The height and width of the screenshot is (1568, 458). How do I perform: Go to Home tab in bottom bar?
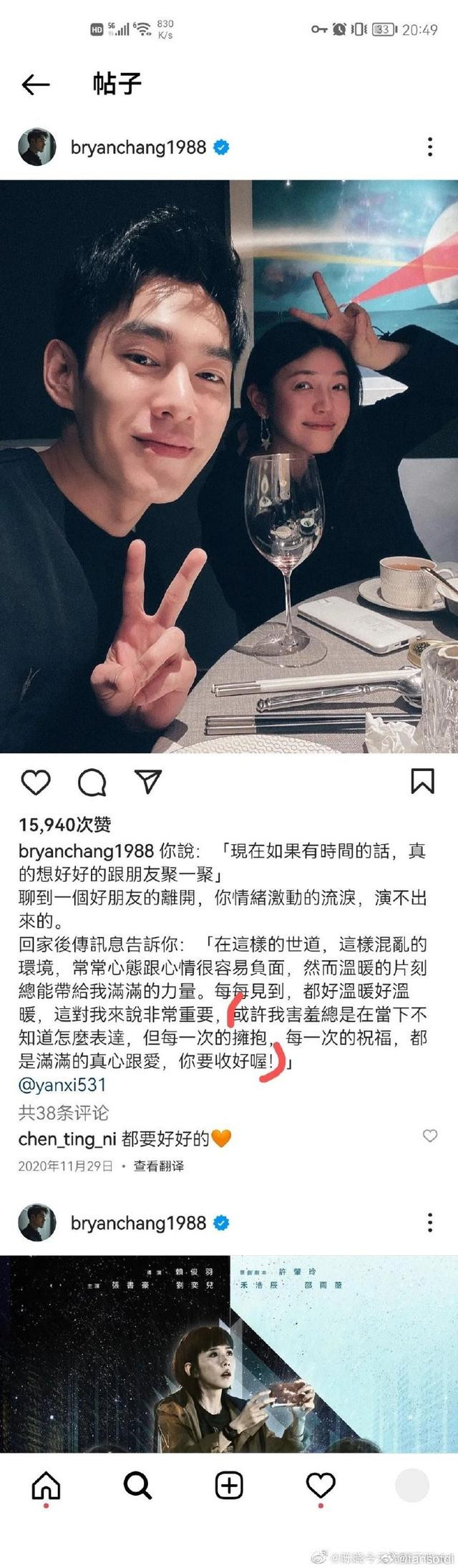click(46, 1486)
